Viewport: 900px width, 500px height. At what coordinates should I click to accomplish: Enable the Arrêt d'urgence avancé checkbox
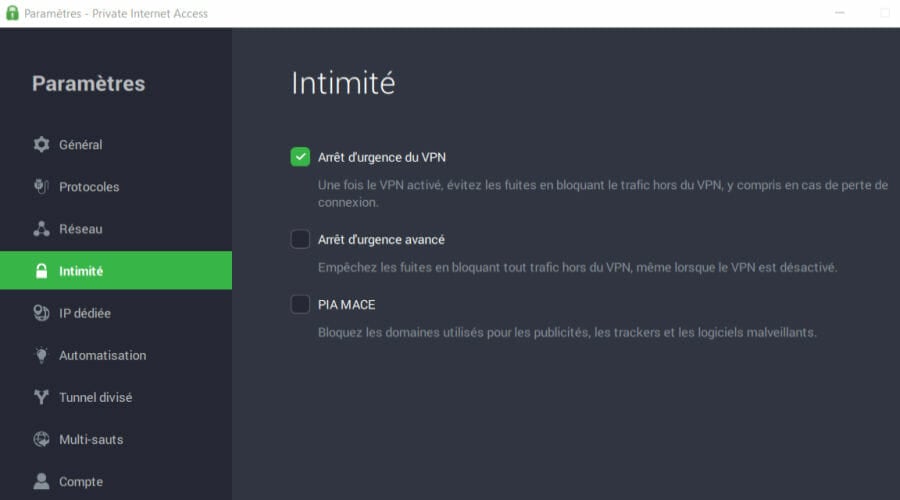click(x=300, y=239)
